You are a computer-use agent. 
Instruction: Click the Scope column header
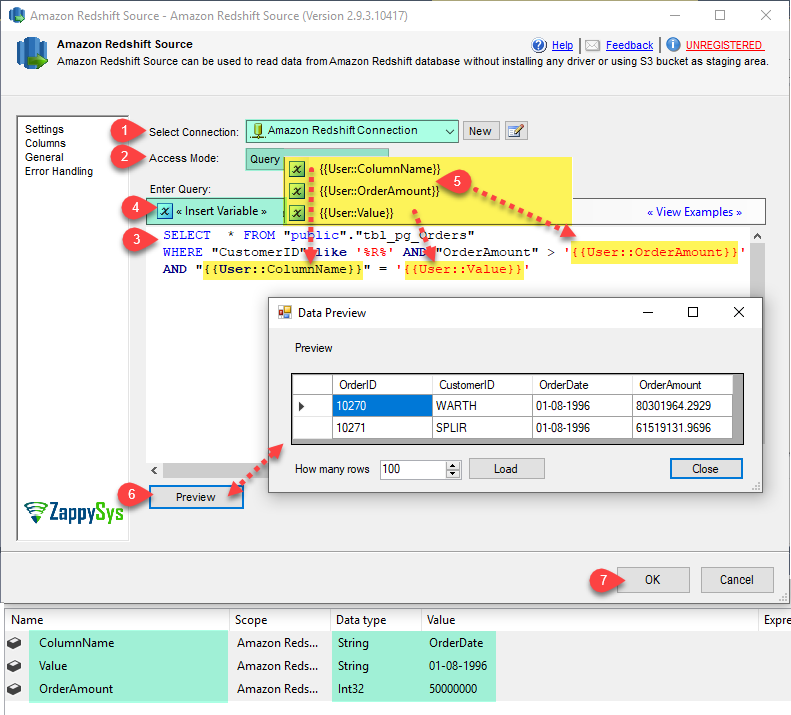tap(280, 620)
